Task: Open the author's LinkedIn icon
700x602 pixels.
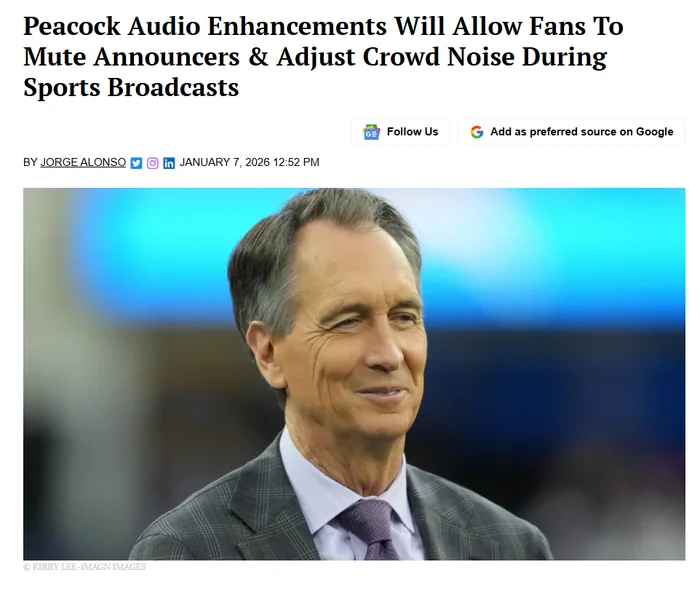Action: [x=169, y=163]
